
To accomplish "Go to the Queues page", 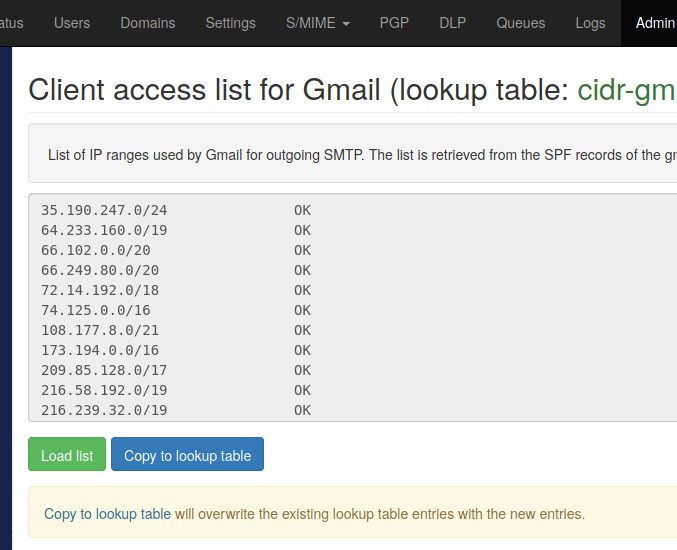I will pyautogui.click(x=520, y=23).
